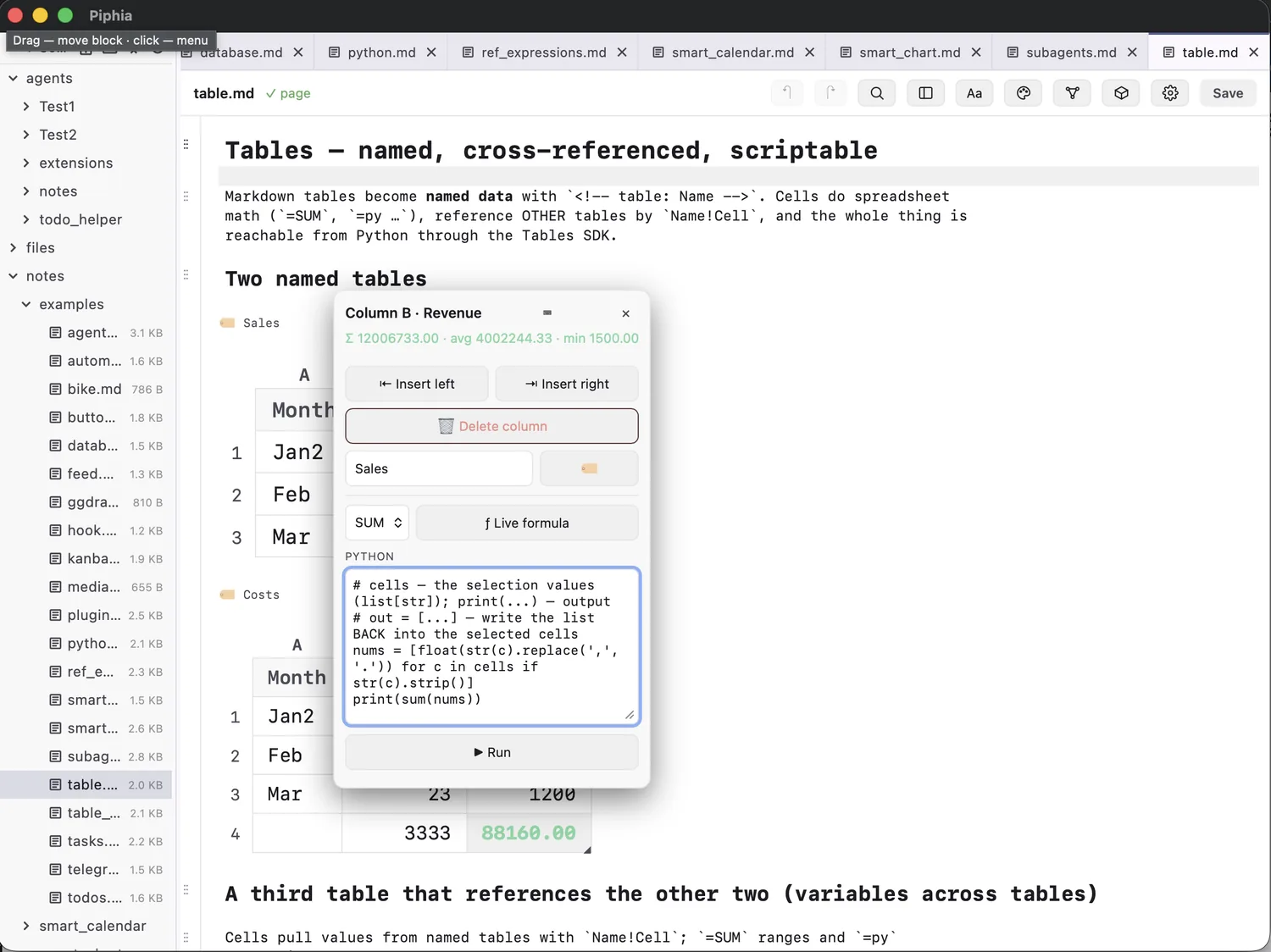Open the SUM aggregate dropdown

pos(377,523)
